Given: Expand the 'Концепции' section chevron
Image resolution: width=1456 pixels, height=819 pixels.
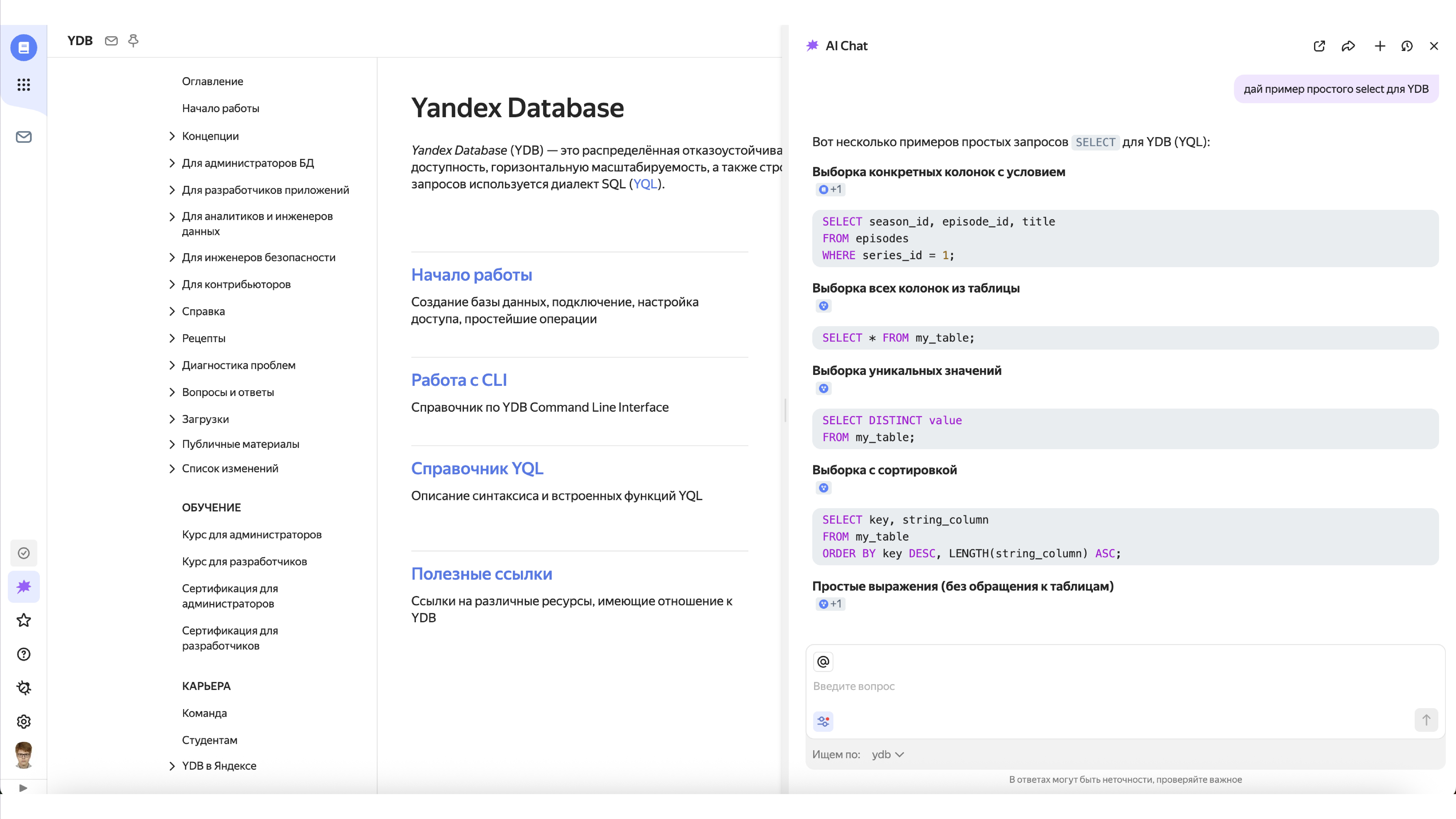Looking at the screenshot, I should pyautogui.click(x=172, y=136).
